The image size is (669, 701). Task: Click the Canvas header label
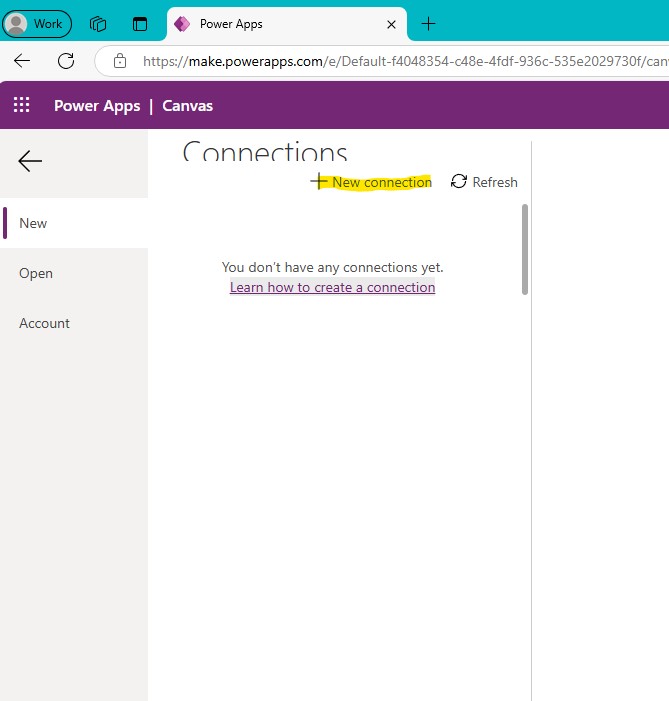click(187, 106)
